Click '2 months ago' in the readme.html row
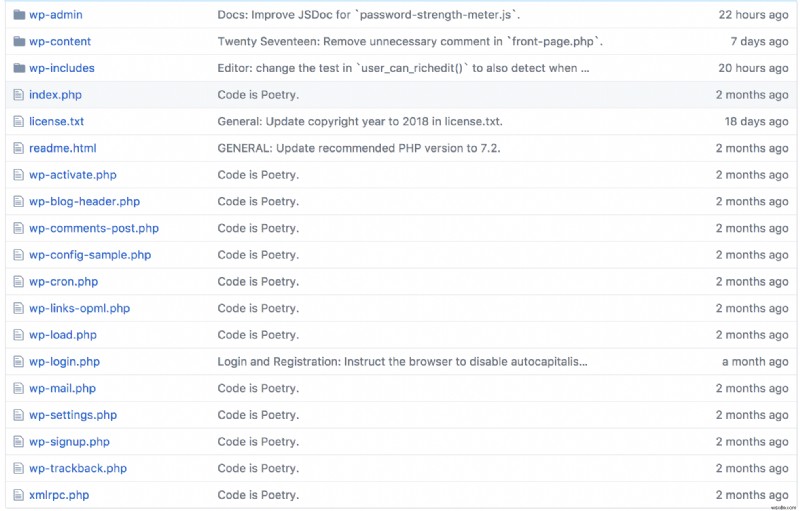The image size is (800, 511). click(752, 148)
